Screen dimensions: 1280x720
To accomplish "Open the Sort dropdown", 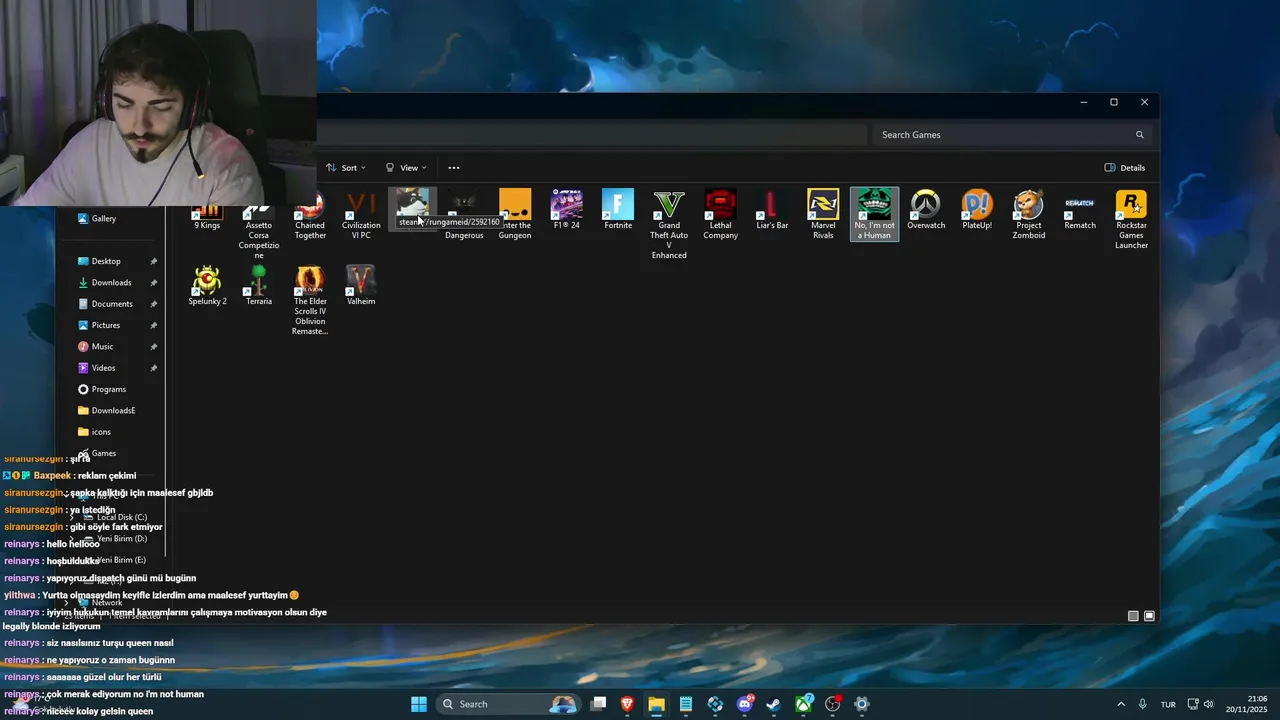I will click(x=346, y=168).
